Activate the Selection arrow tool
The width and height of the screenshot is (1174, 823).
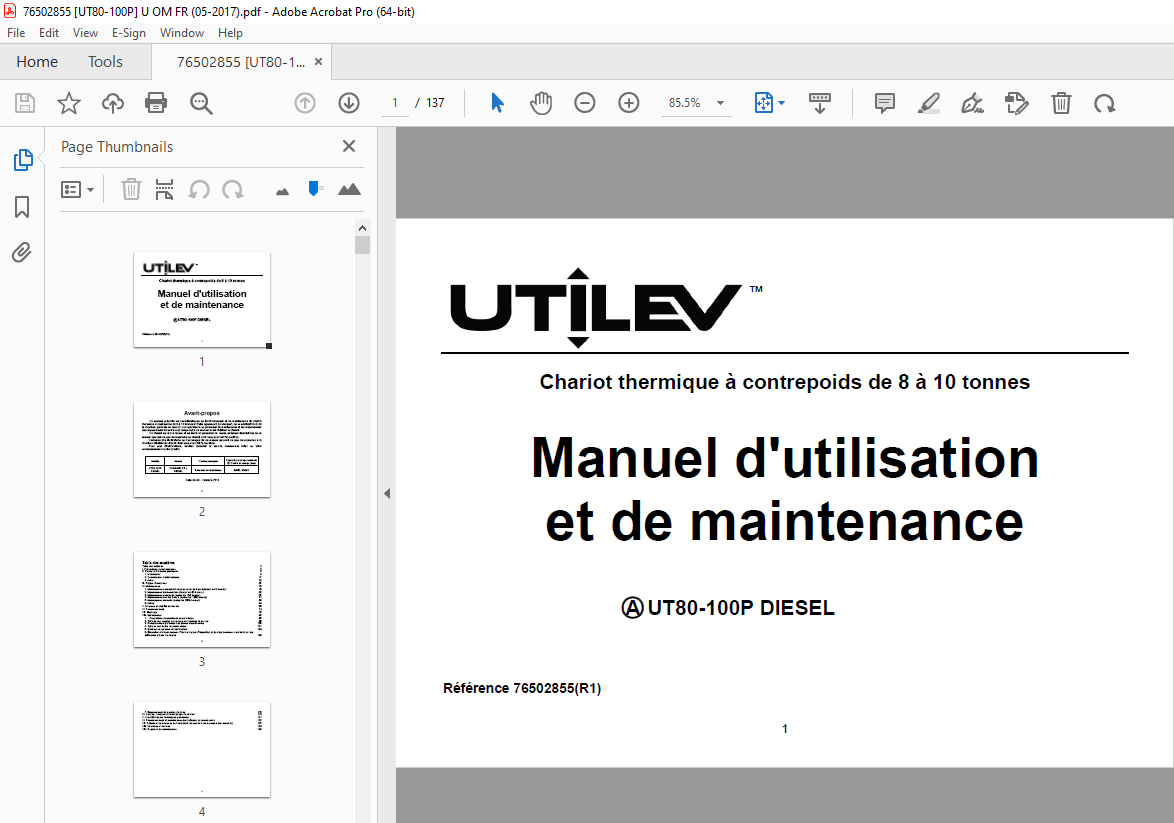pyautogui.click(x=497, y=103)
